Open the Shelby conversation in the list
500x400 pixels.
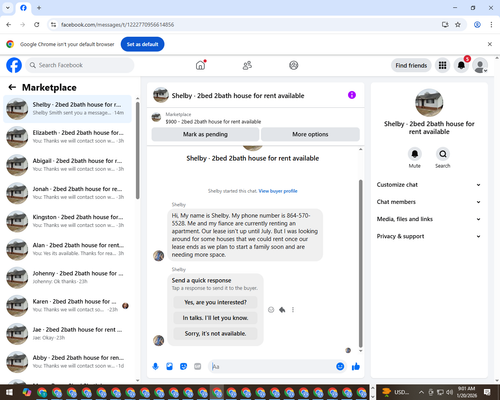click(67, 109)
